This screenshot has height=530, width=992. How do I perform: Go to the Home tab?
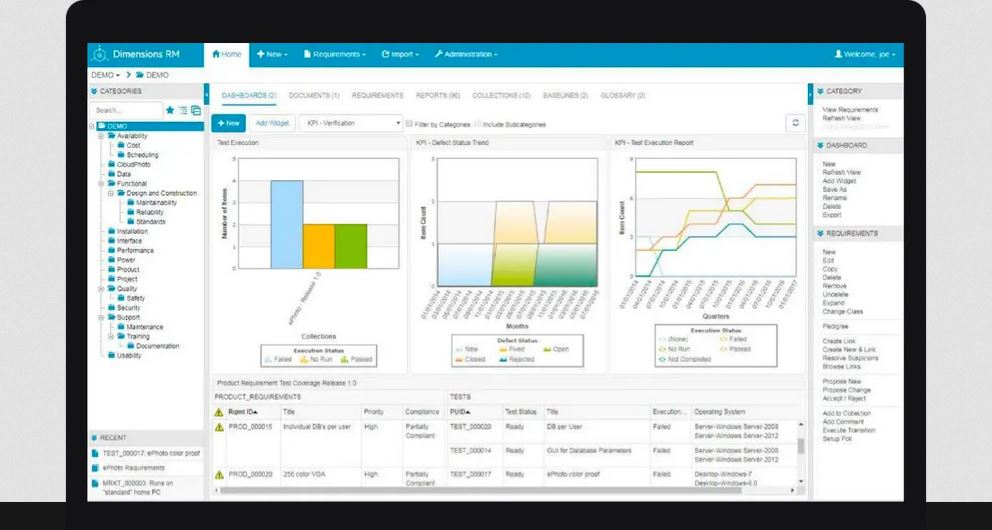click(226, 54)
